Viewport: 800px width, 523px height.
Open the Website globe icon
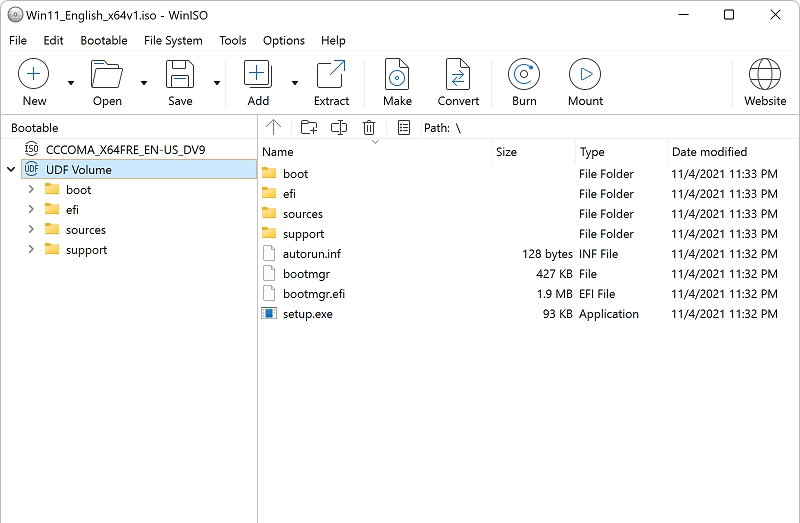[765, 74]
